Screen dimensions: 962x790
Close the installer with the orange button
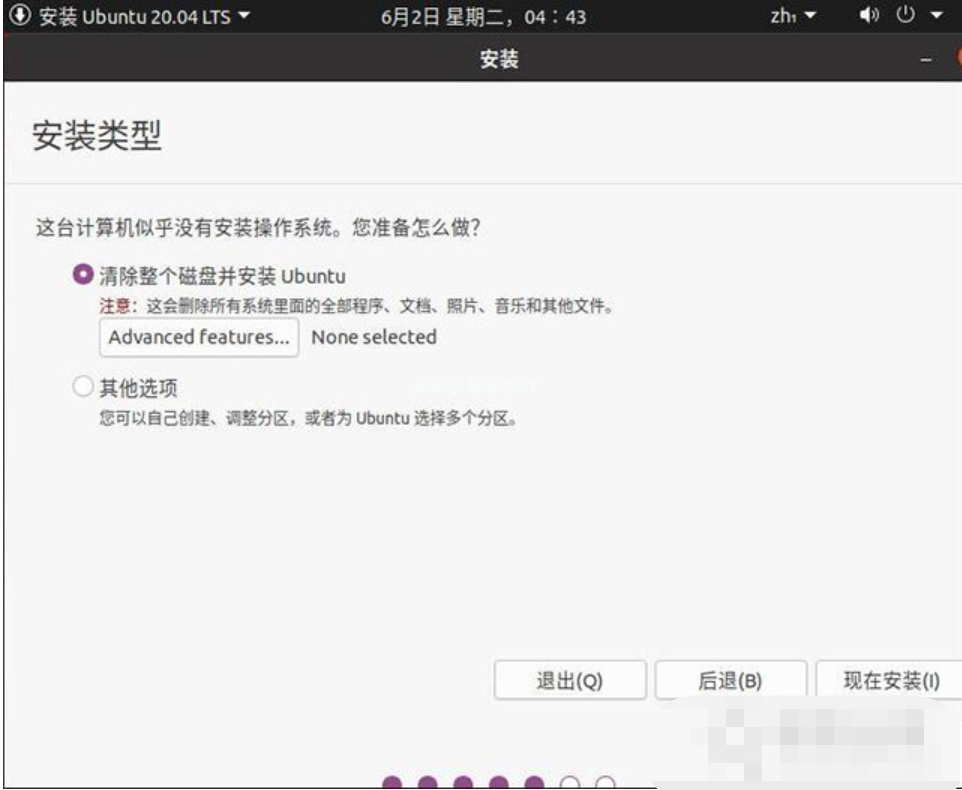click(x=957, y=60)
